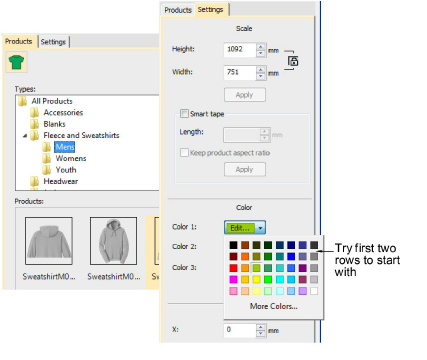Choose the magenta color swatch

click(x=233, y=279)
